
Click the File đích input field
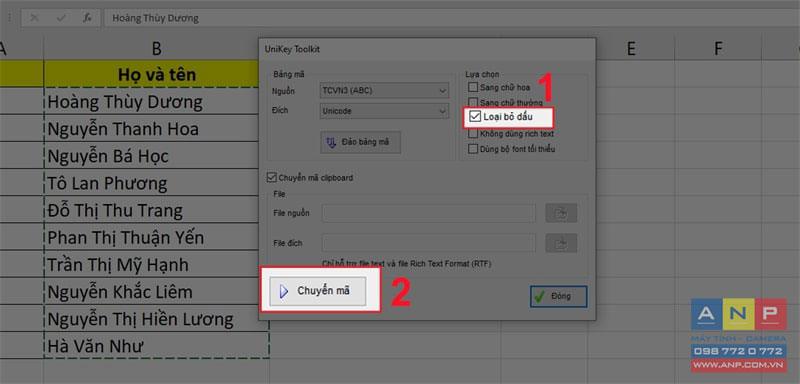coord(429,243)
